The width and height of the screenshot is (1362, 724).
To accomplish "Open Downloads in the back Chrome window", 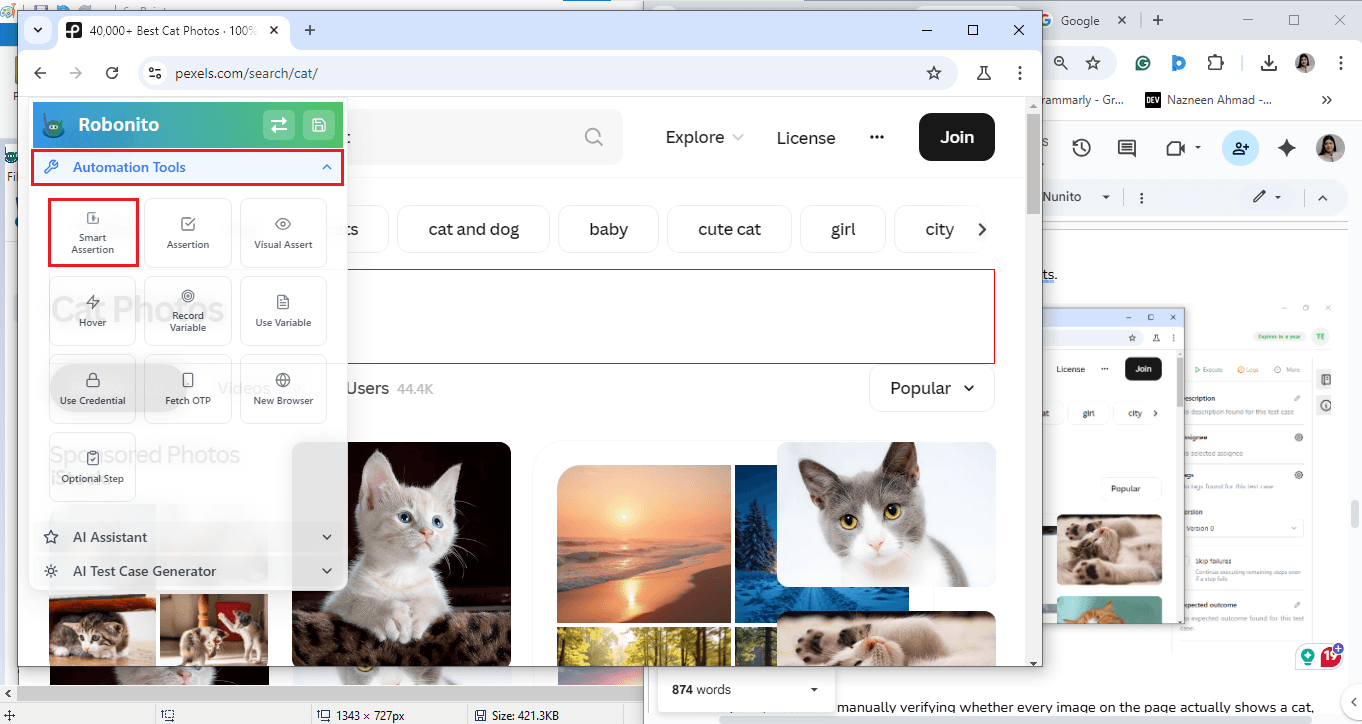I will click(1269, 63).
